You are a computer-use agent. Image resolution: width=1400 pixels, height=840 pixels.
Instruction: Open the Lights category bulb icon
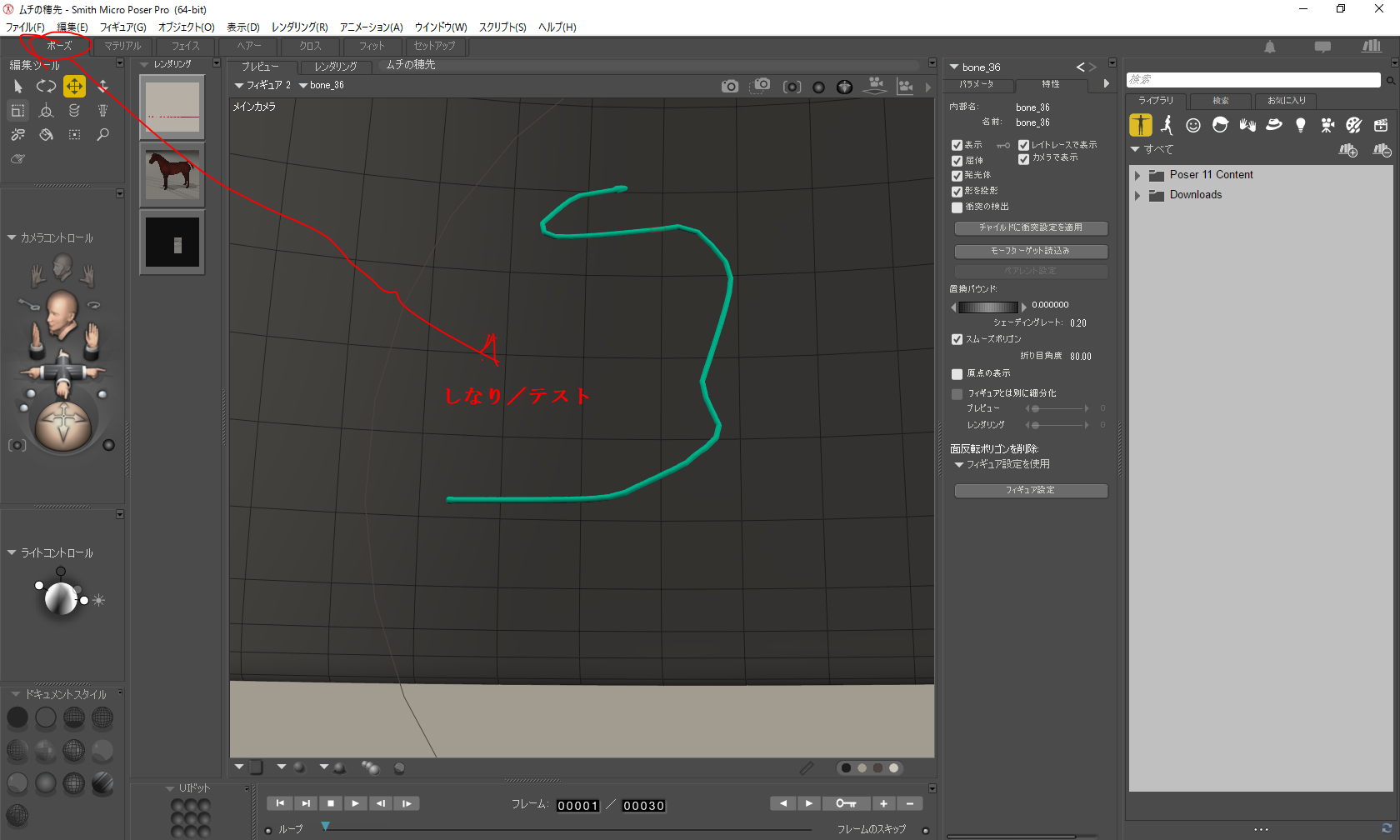tap(1300, 125)
